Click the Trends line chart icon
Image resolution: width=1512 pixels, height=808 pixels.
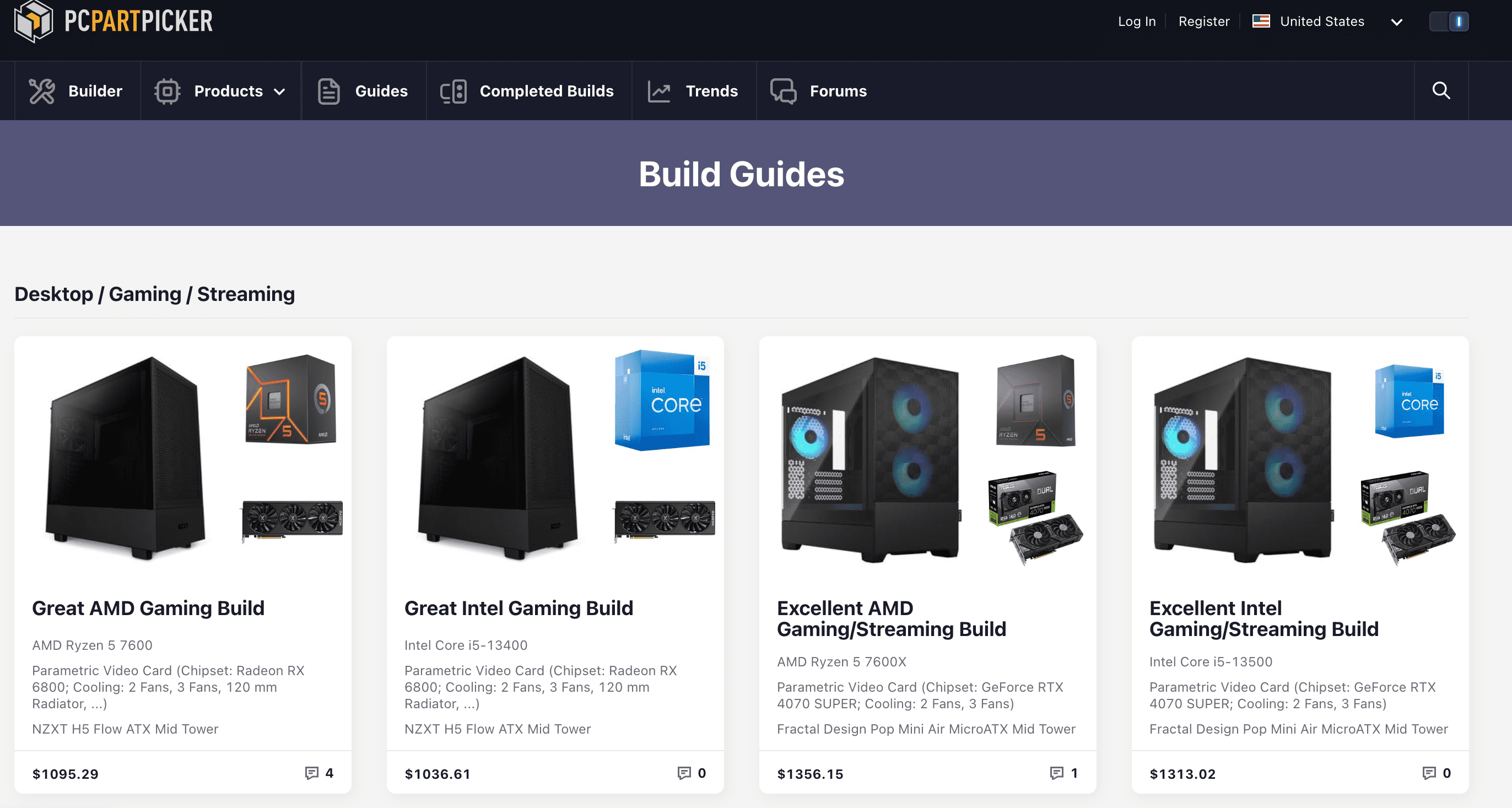[660, 91]
